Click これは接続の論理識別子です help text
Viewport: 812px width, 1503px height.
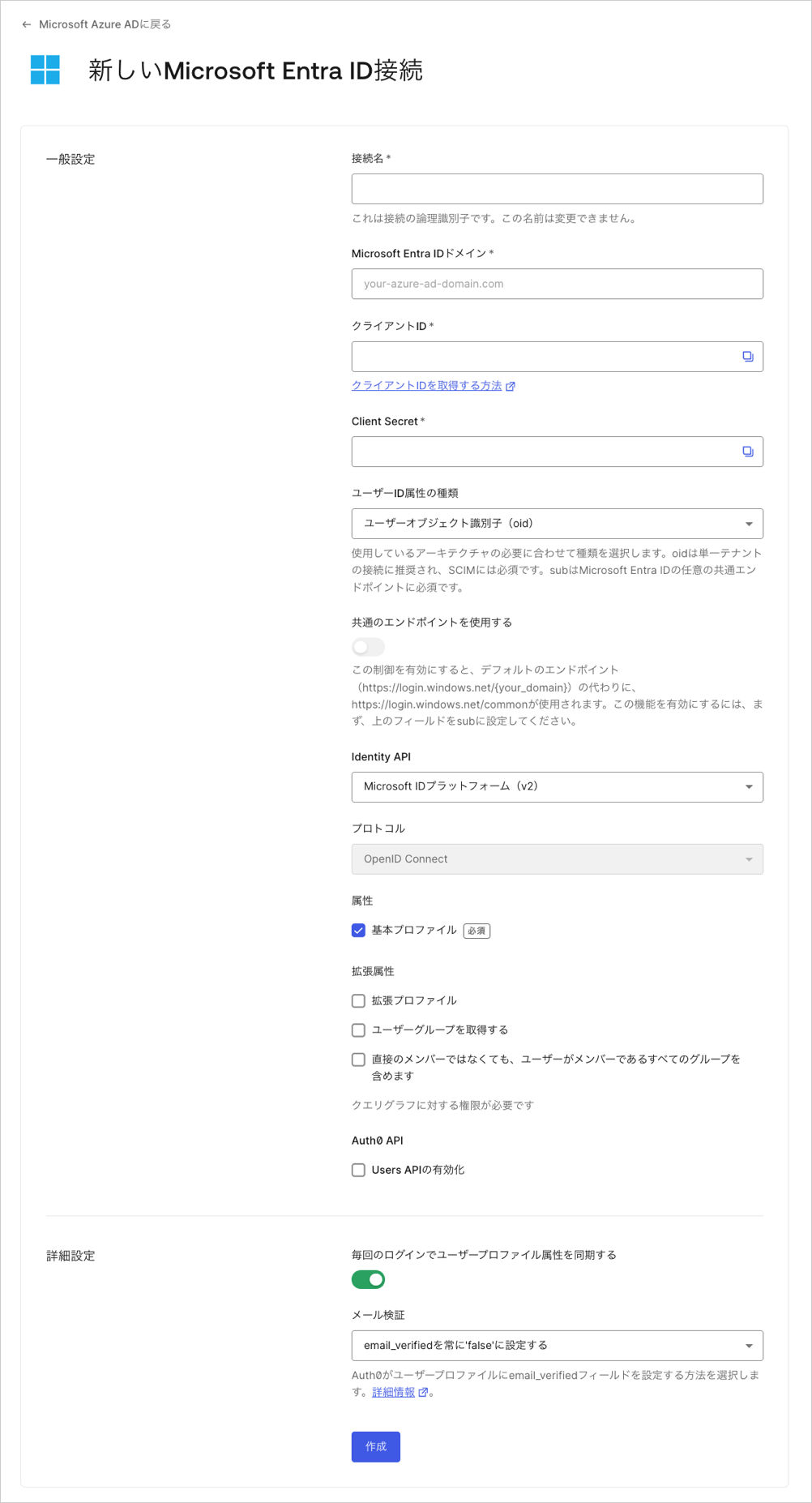pyautogui.click(x=494, y=218)
